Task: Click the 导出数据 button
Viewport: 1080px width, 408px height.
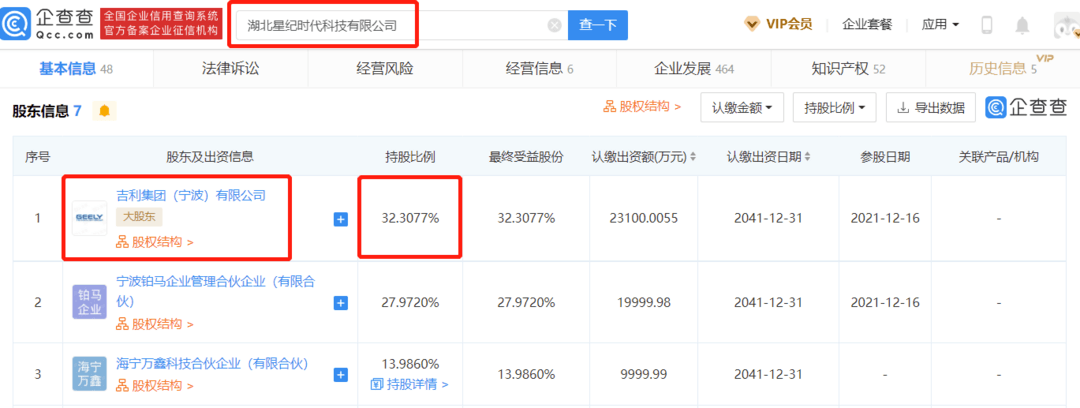Action: pos(931,108)
